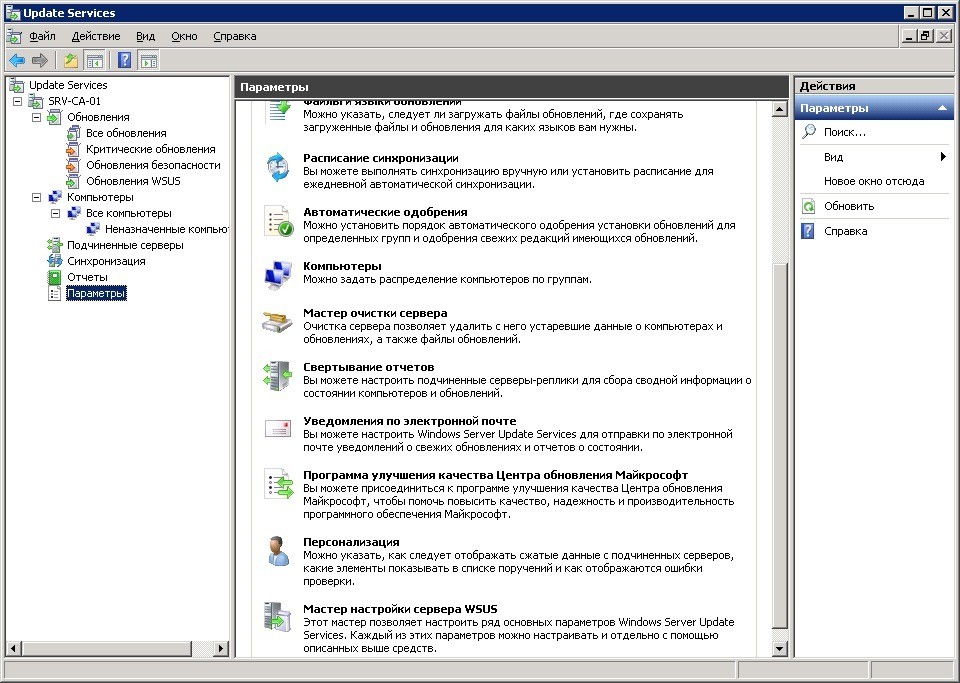Select Критические обновления in tree
The image size is (960, 683).
[x=151, y=149]
